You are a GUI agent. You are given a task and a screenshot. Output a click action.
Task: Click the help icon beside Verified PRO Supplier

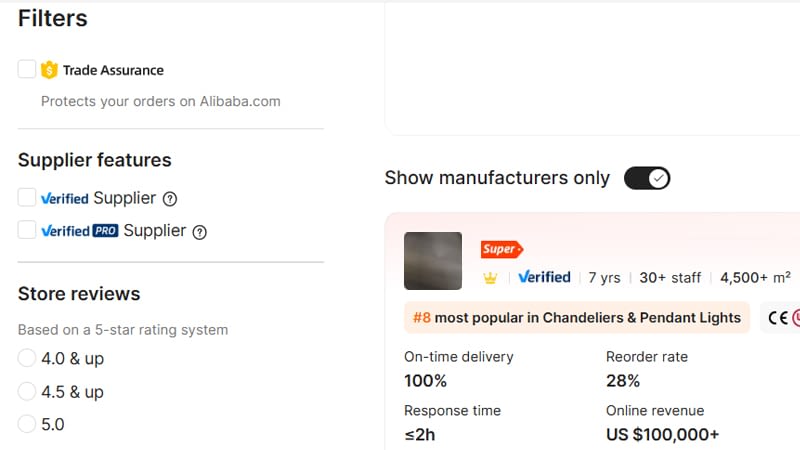pyautogui.click(x=199, y=232)
